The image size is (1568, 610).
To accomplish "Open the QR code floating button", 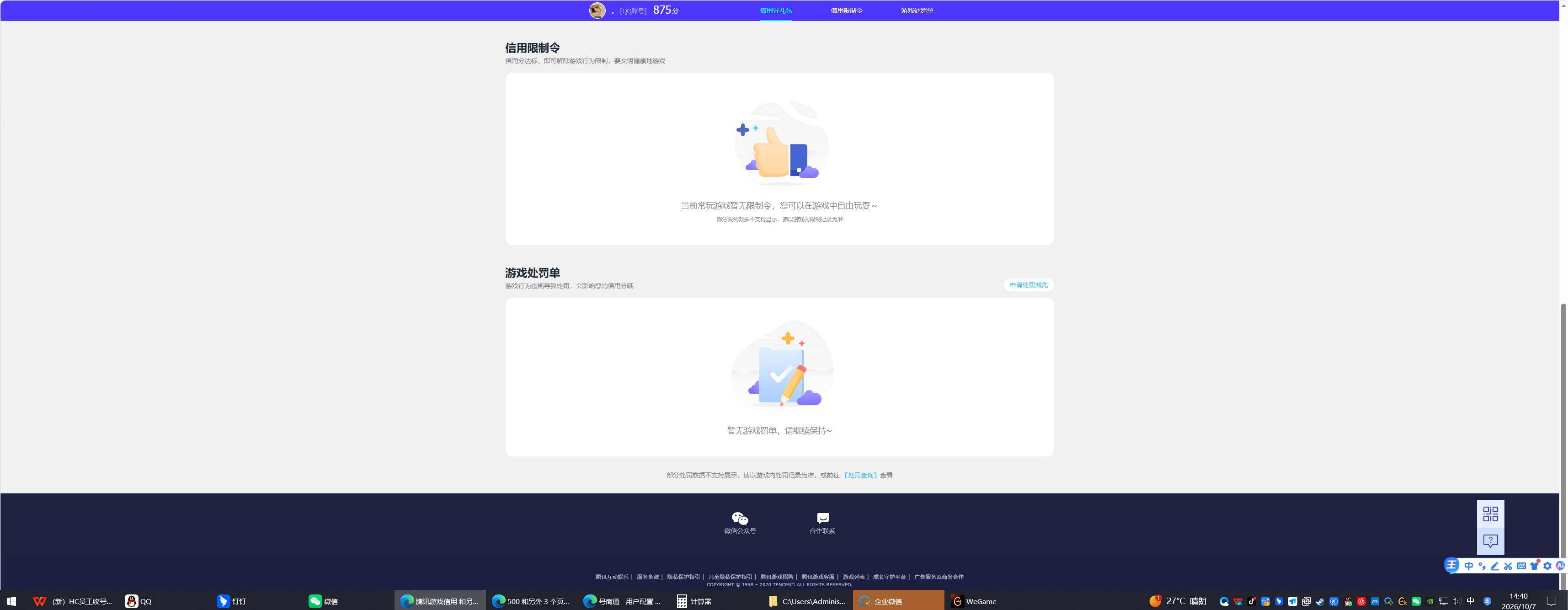I will pos(1490,514).
